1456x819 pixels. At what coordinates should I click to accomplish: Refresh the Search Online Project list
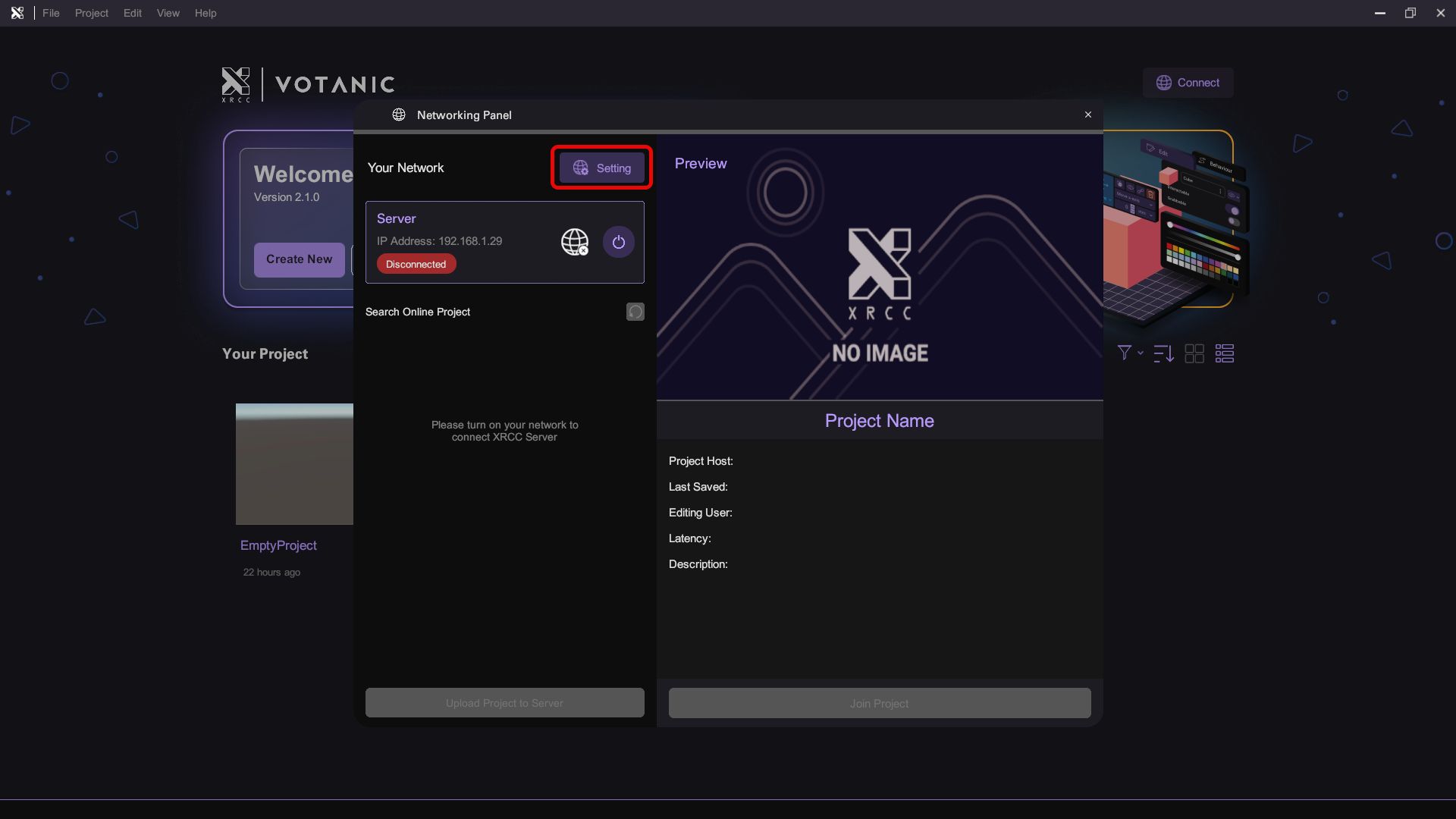coord(635,312)
